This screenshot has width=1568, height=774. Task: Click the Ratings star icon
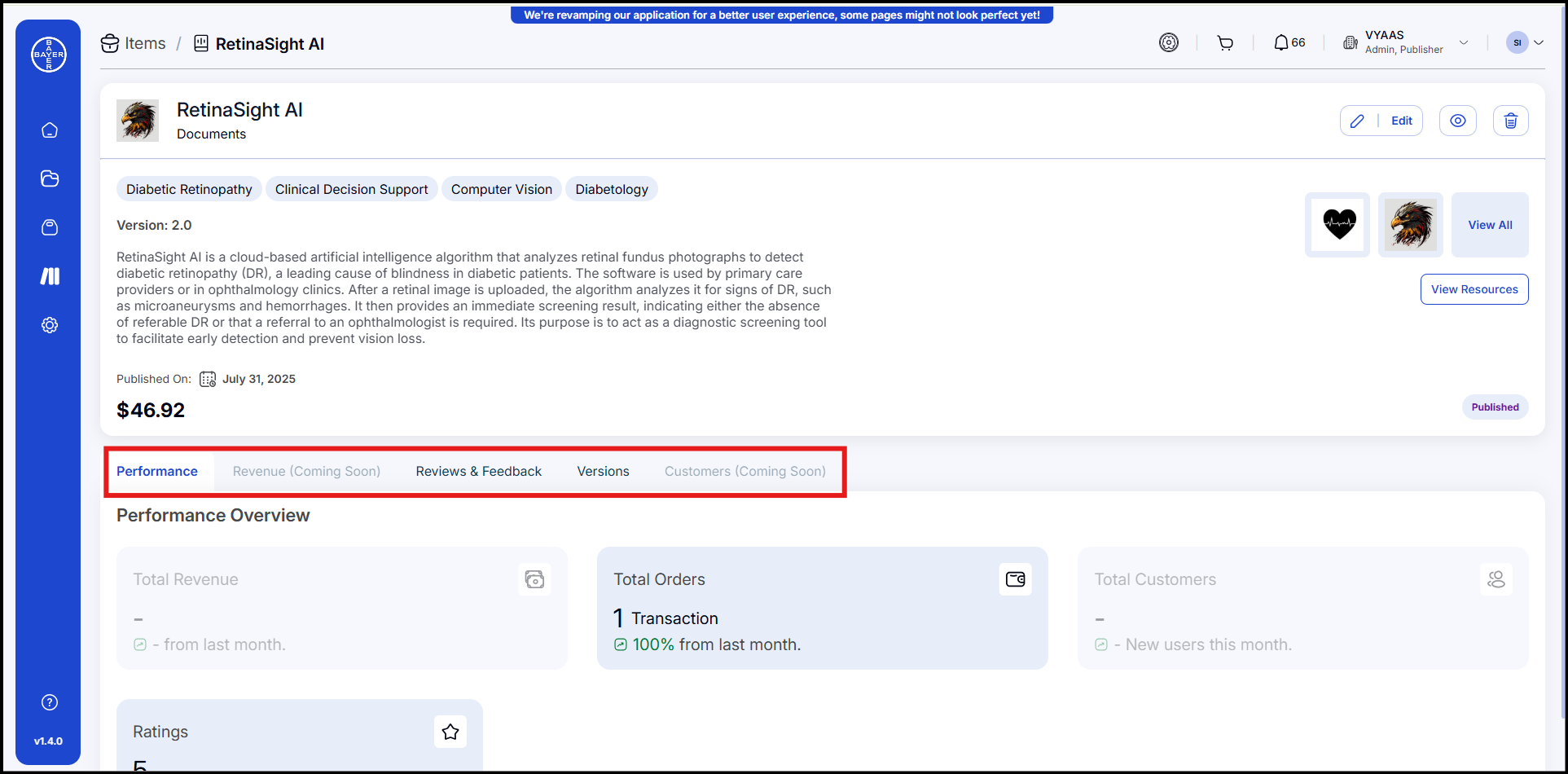tap(450, 732)
